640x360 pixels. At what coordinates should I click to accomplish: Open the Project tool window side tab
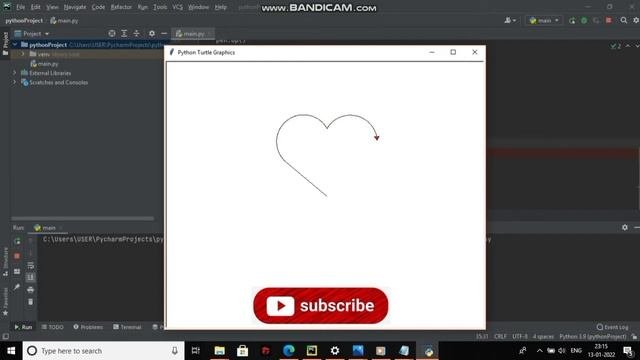[5, 43]
